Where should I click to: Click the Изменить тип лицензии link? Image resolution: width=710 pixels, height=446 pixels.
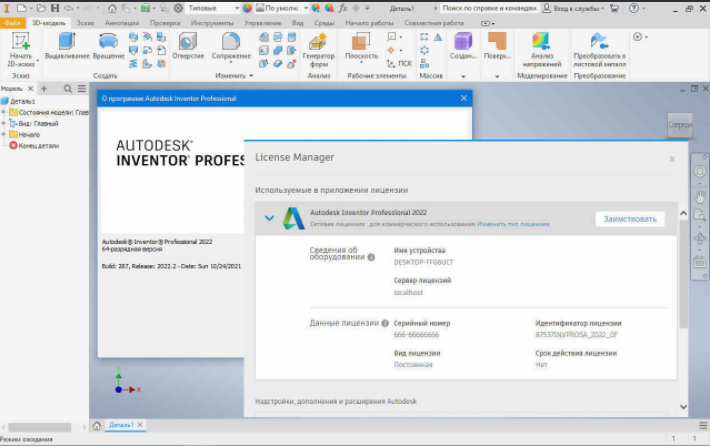coord(513,224)
